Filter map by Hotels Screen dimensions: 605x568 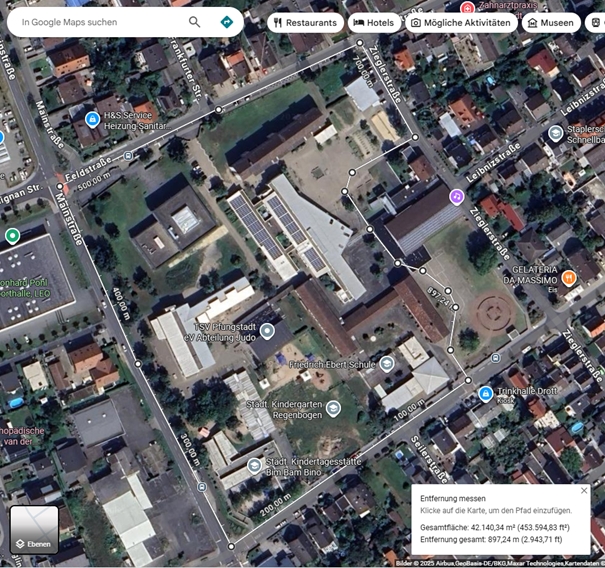coord(372,22)
